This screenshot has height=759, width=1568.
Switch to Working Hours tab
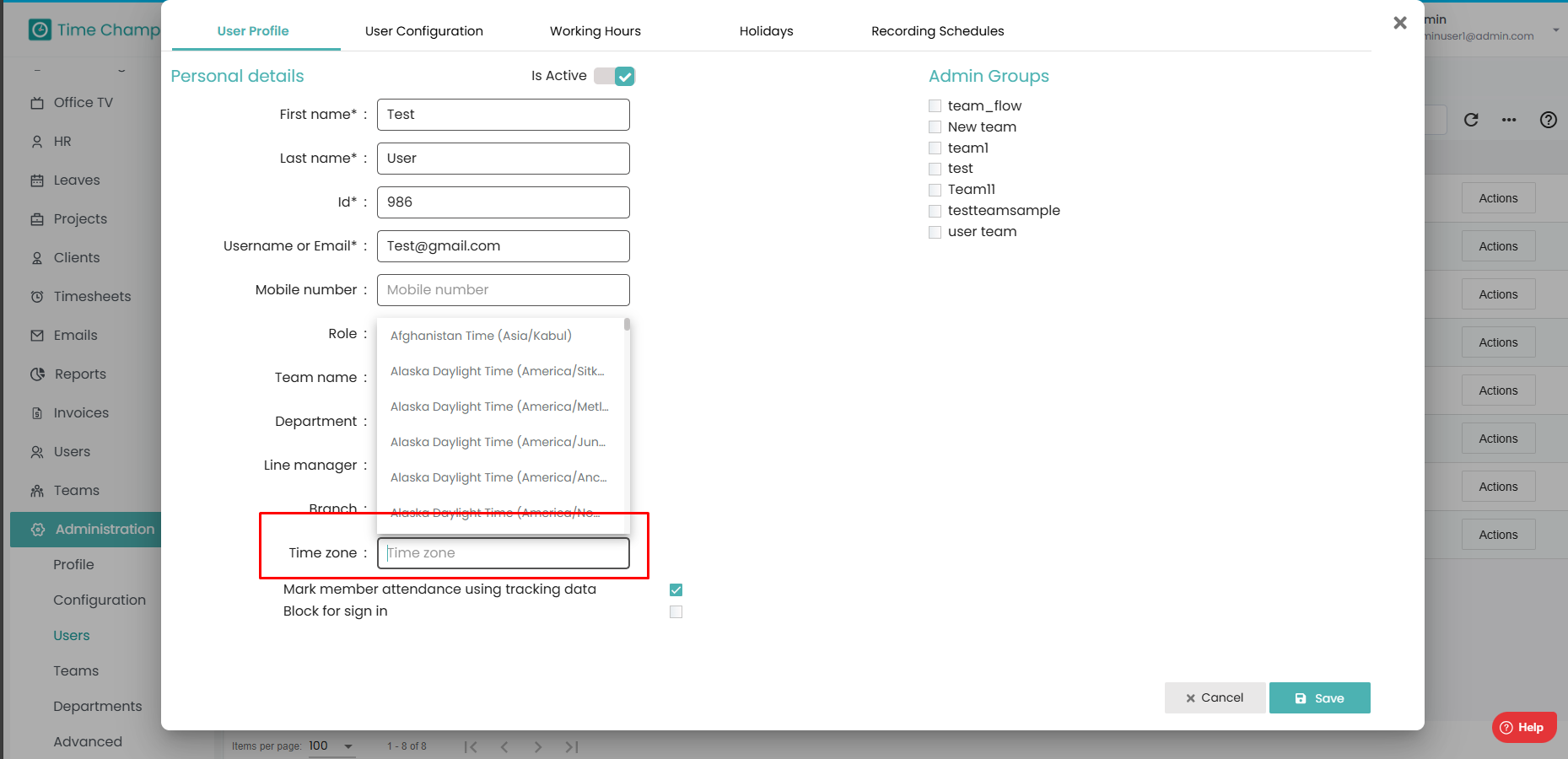(595, 31)
